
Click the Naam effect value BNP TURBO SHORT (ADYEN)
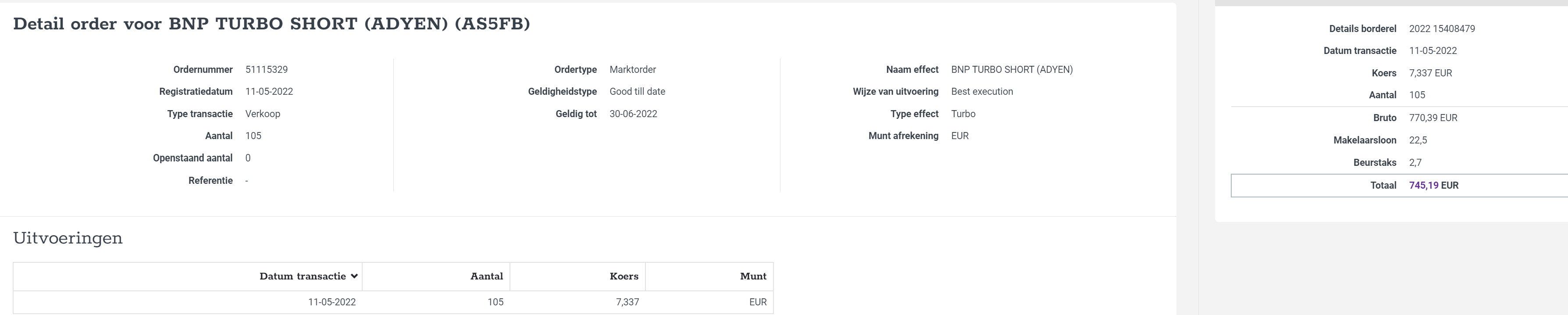[1012, 69]
